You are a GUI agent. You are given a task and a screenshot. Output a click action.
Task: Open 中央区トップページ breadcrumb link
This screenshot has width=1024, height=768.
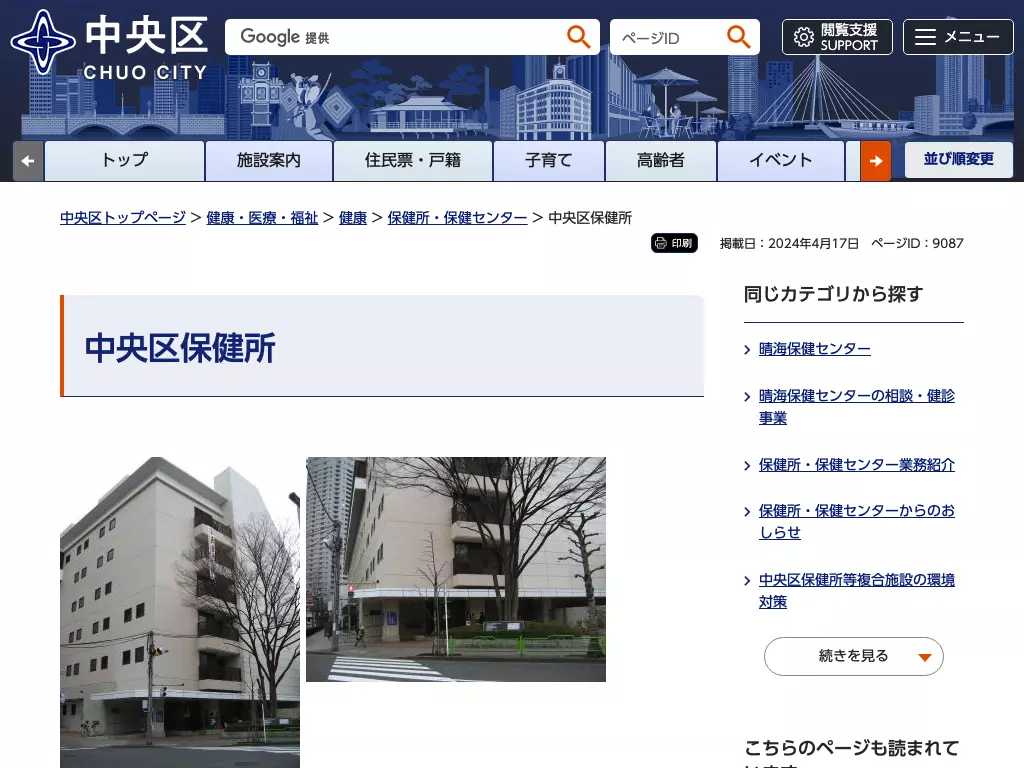click(x=123, y=217)
